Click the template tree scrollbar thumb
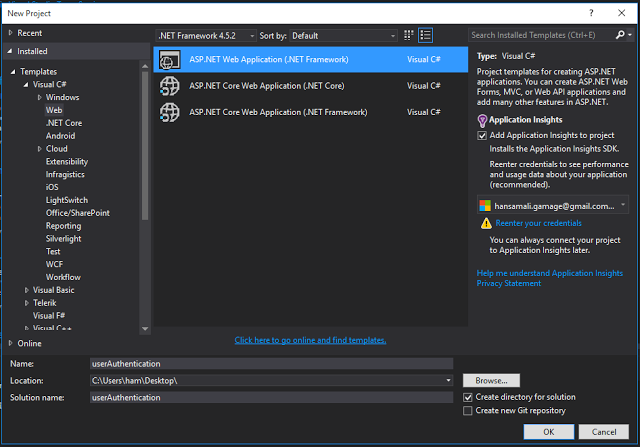640x447 pixels. [145, 146]
